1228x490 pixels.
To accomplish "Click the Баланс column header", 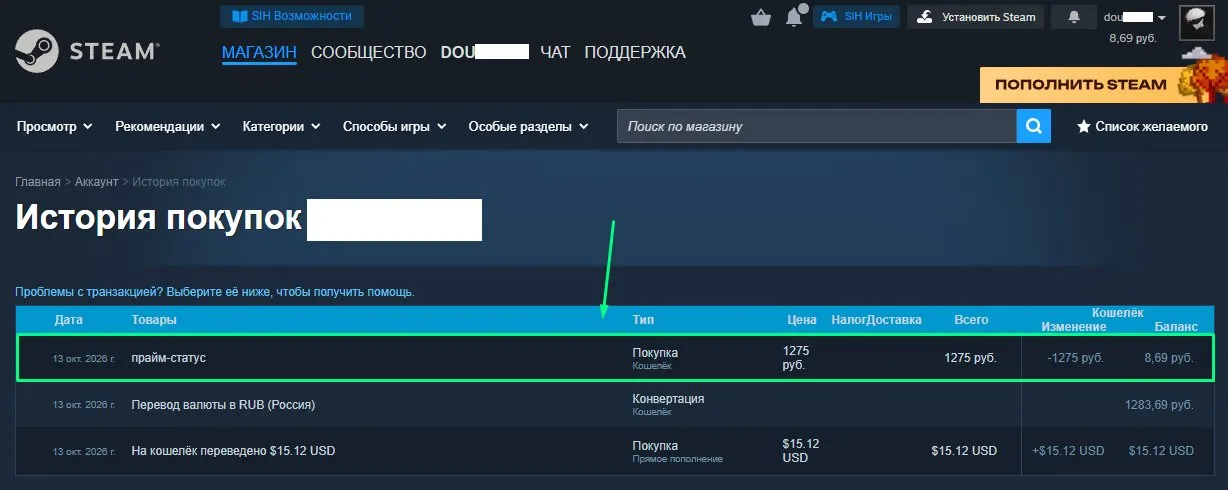I will coord(1175,327).
